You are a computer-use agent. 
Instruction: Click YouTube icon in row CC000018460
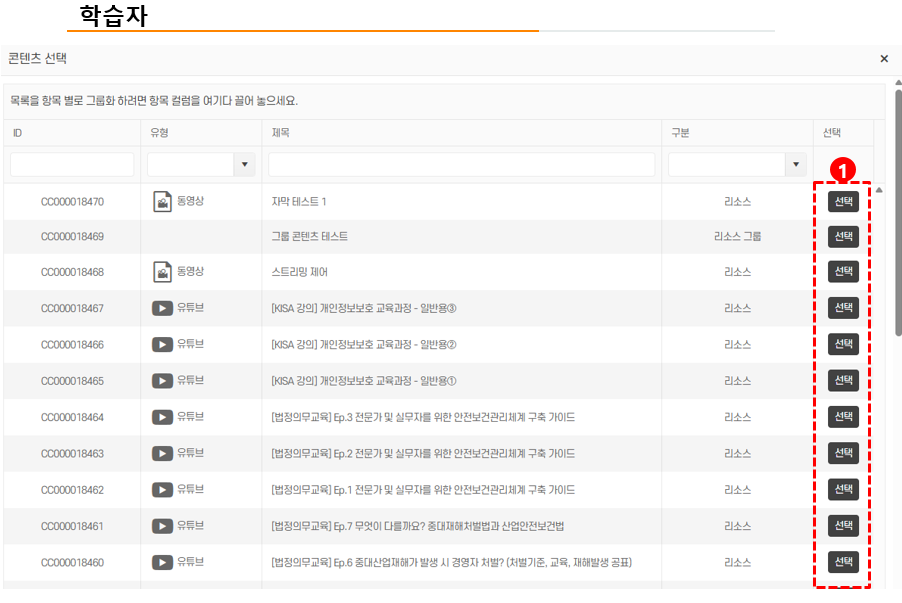click(162, 562)
